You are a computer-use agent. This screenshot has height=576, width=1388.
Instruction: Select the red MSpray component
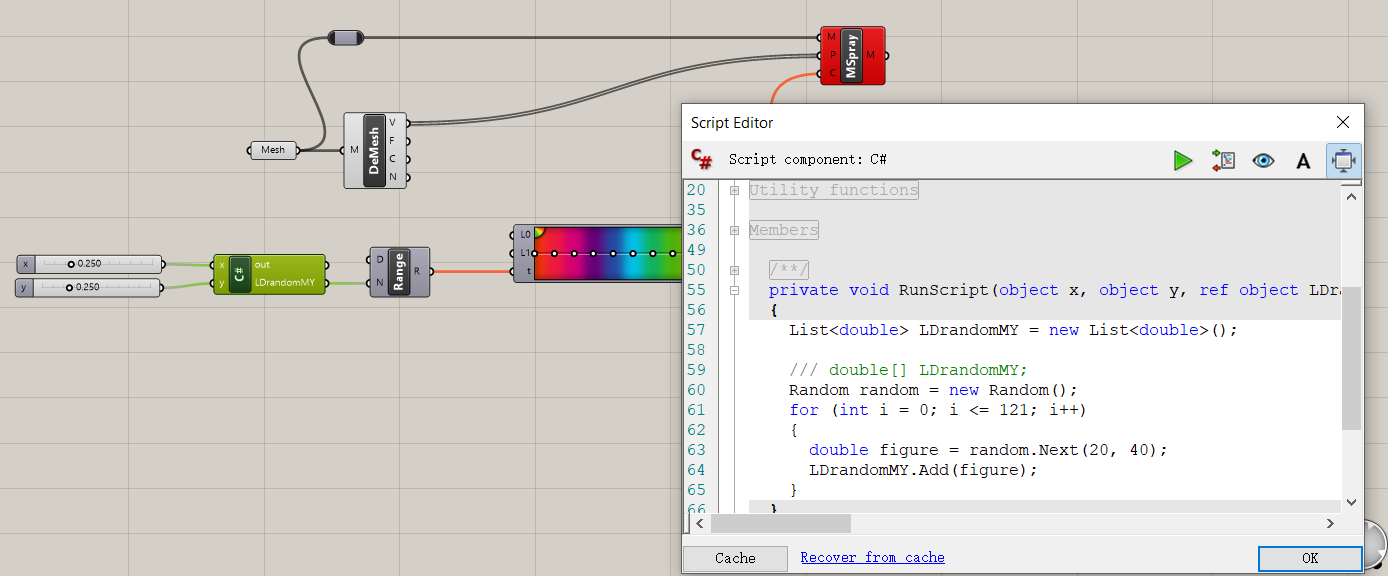click(851, 56)
